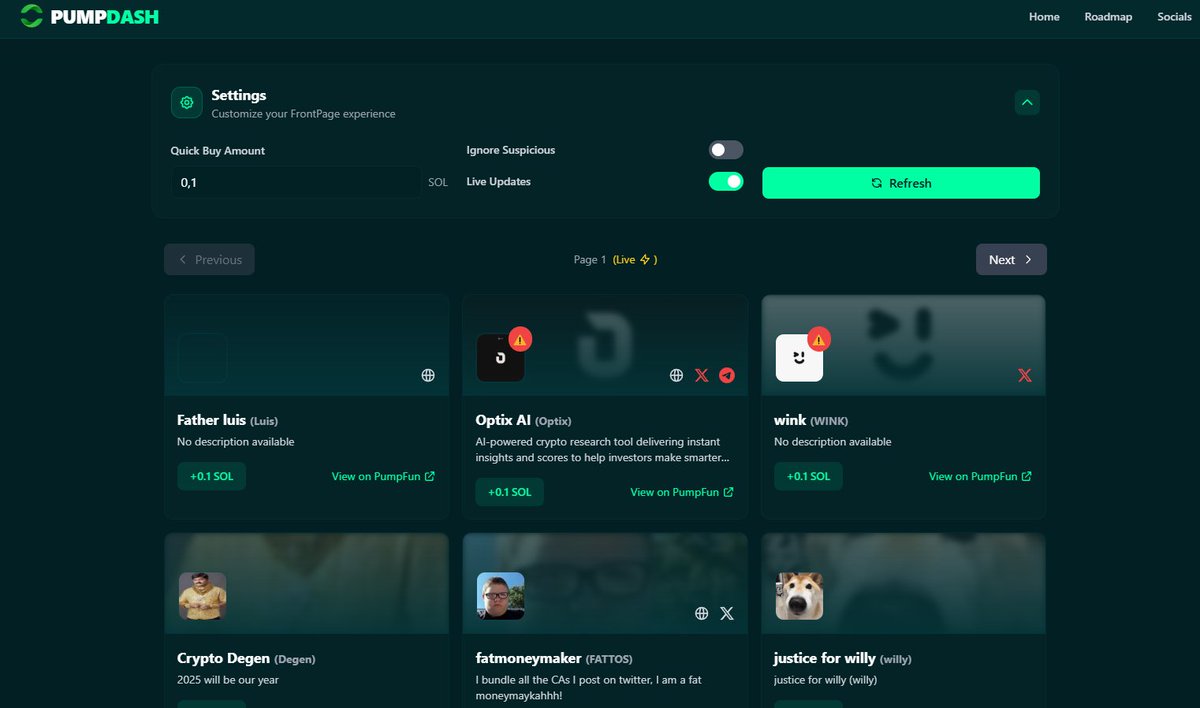This screenshot has width=1200, height=708.
Task: Toggle the Ignore Suspicious switch
Action: point(725,149)
